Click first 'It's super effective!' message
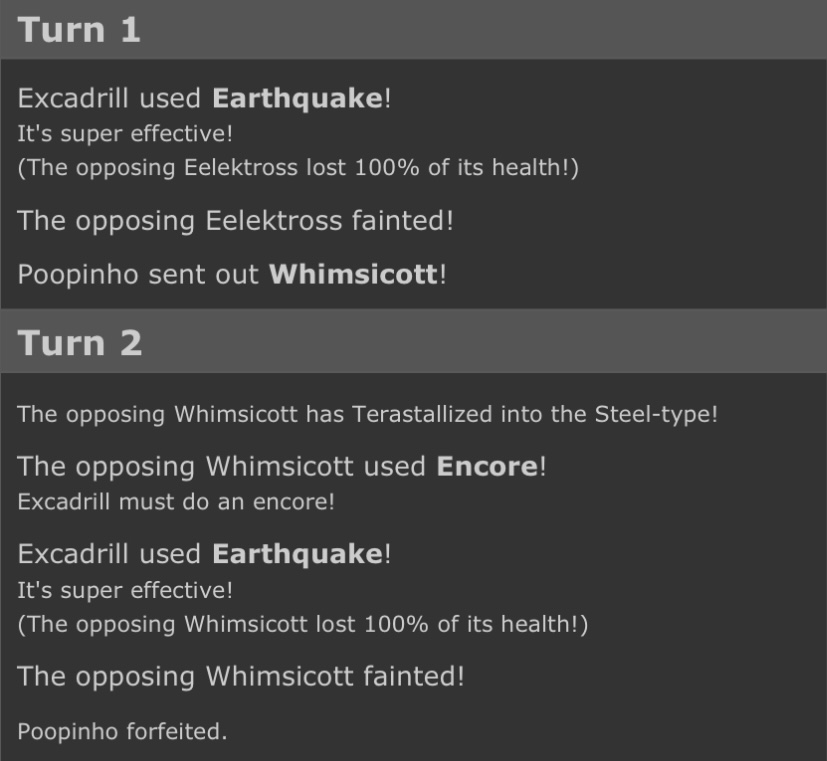The image size is (827, 761). (x=125, y=133)
